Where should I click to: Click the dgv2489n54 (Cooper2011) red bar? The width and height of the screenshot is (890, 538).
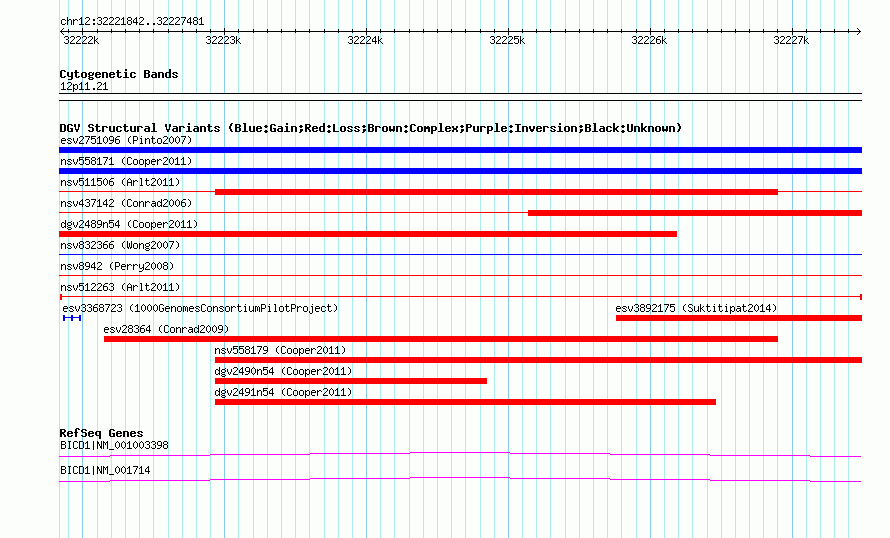click(368, 234)
